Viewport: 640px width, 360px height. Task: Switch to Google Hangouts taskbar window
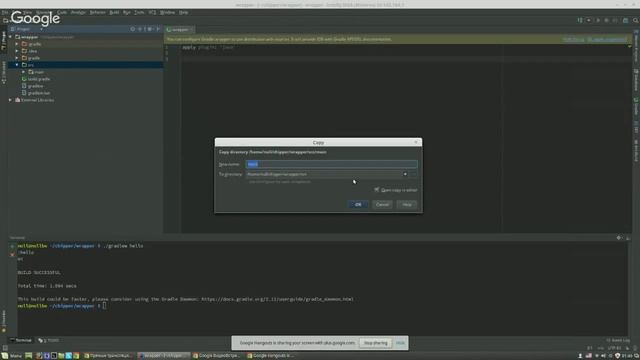[271, 356]
